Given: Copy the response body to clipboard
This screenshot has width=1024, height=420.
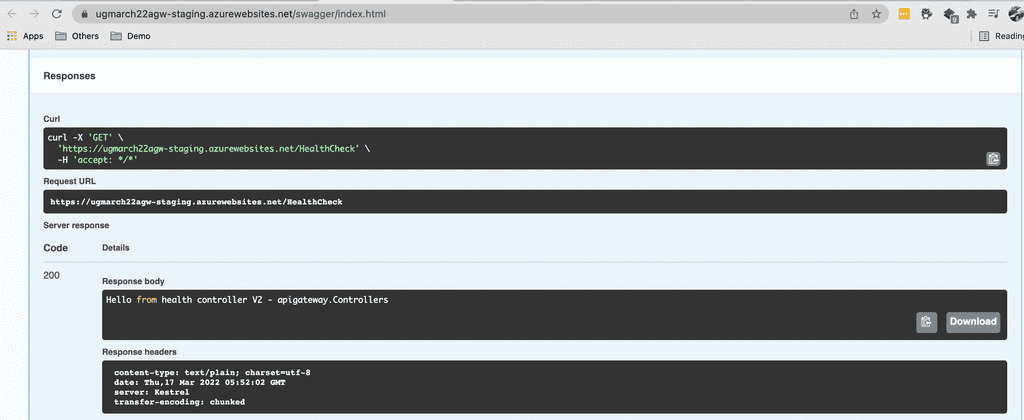Looking at the screenshot, I should [x=926, y=321].
